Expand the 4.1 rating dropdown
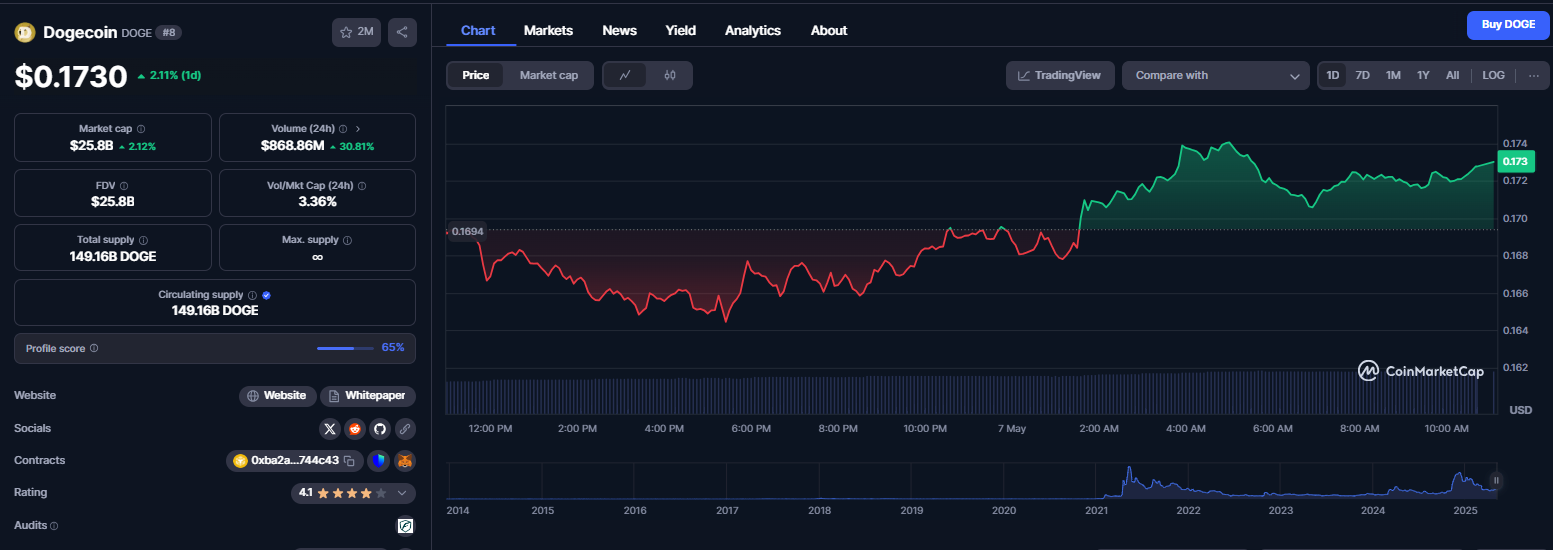 [402, 493]
